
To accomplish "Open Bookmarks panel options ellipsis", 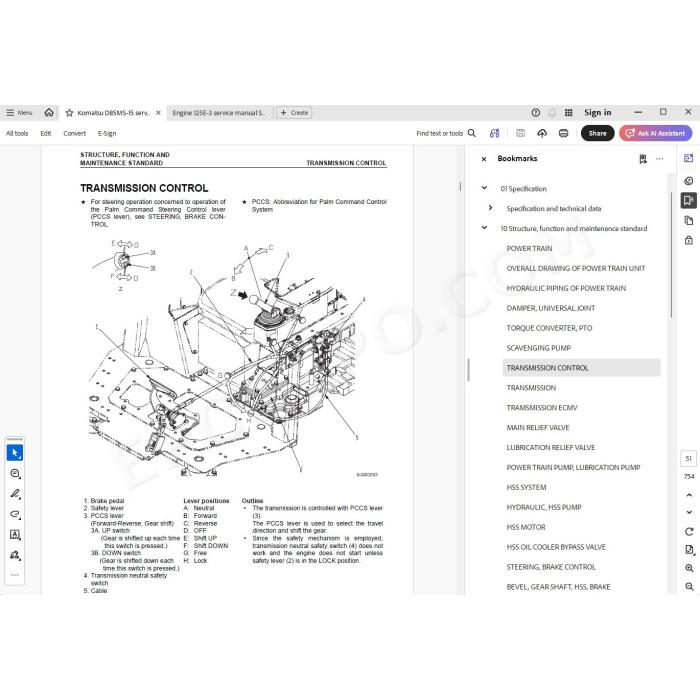I will point(659,158).
